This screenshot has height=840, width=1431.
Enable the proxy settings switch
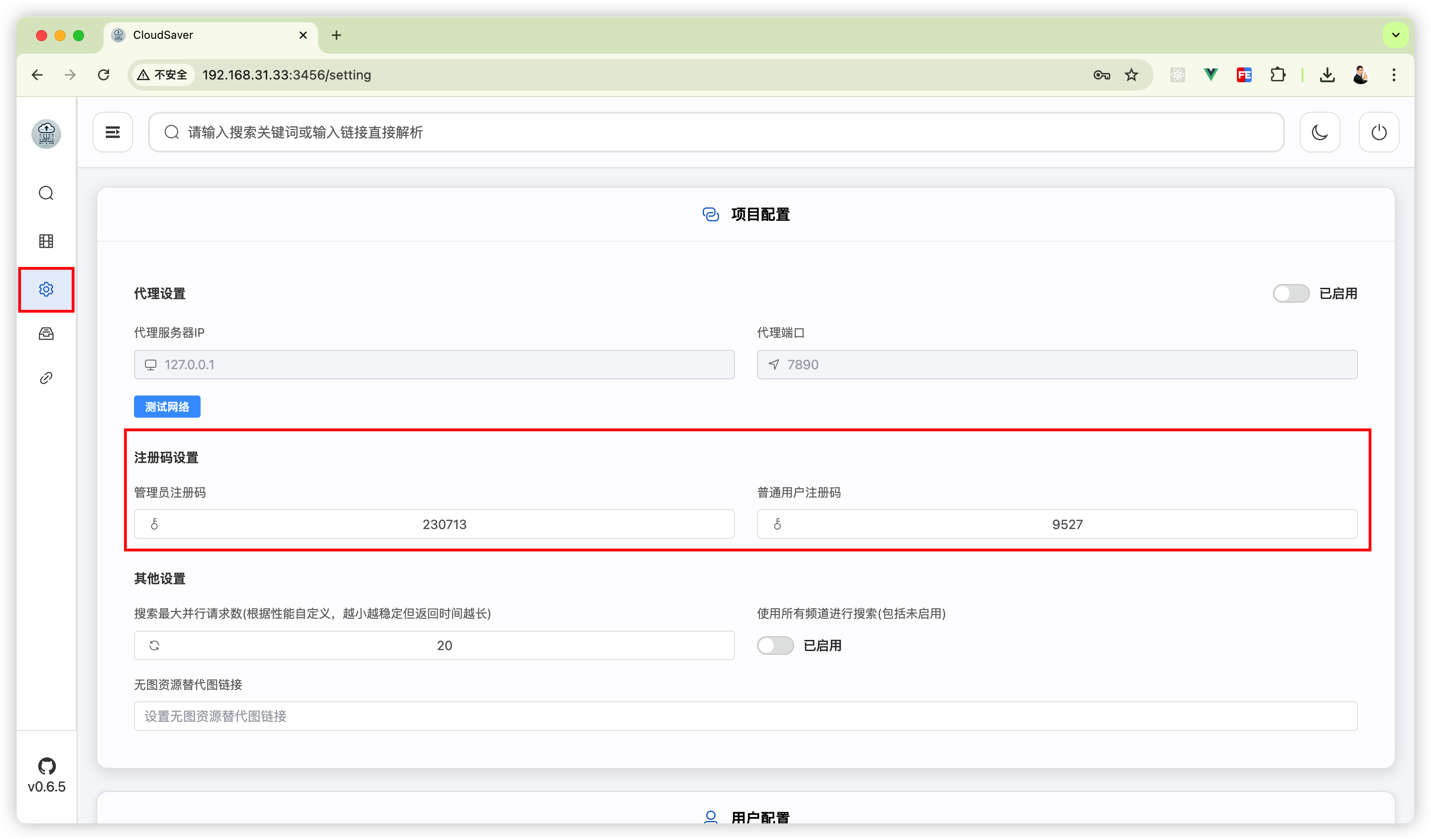1290,293
